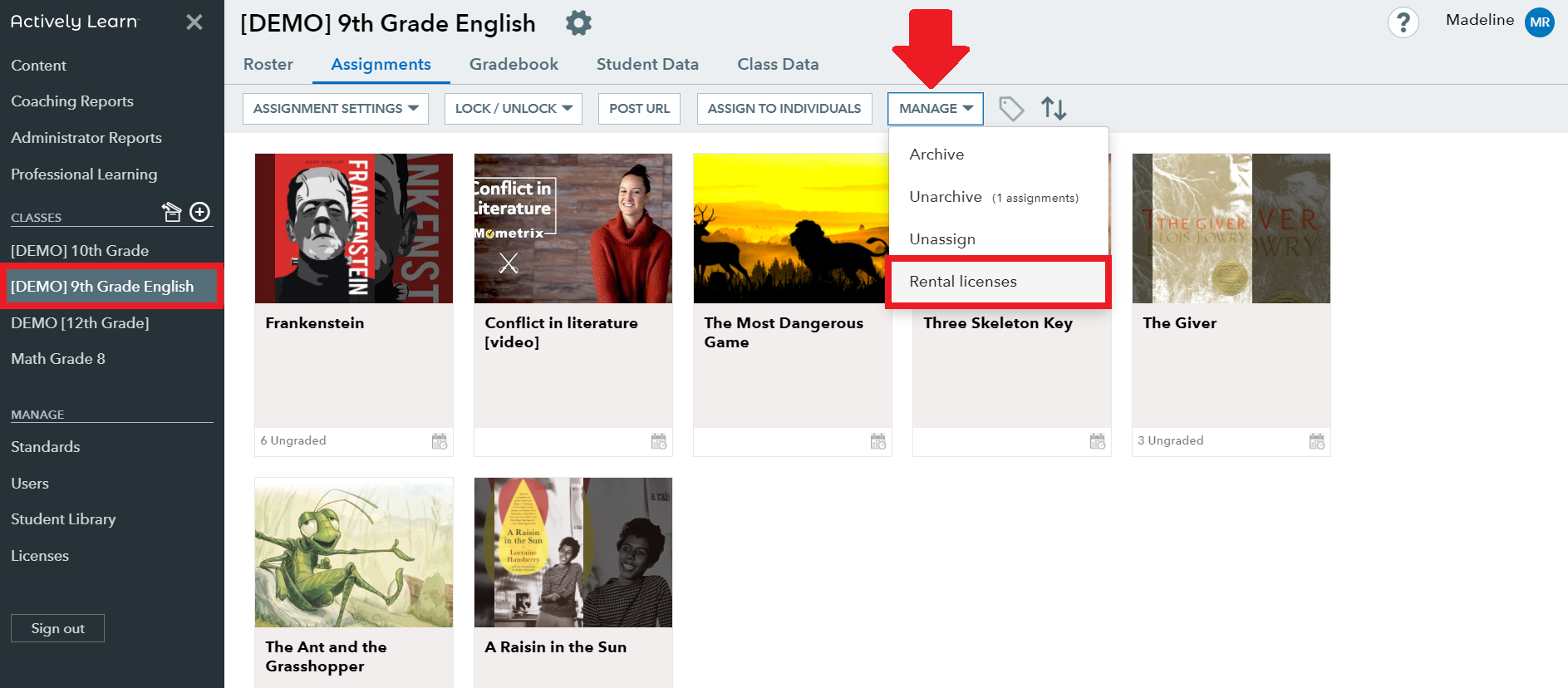Open calendar icon on Conflict in literature card
The image size is (1568, 688).
click(x=659, y=441)
